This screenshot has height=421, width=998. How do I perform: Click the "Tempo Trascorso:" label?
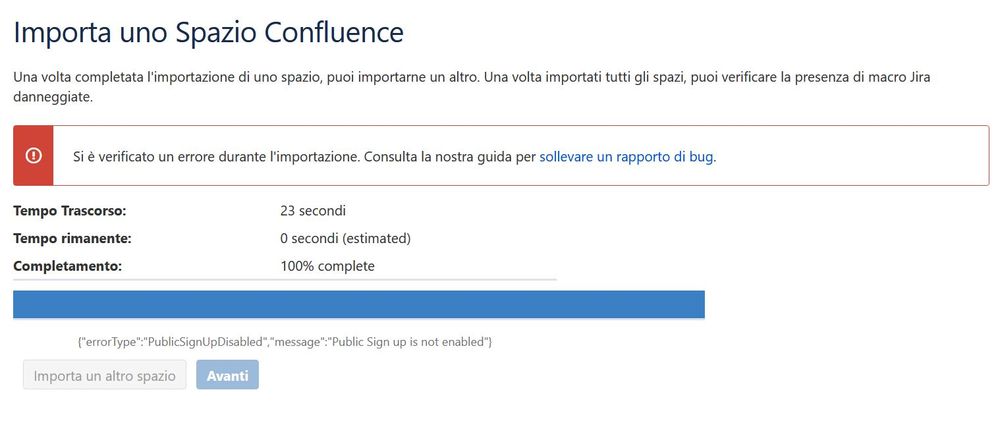(x=70, y=211)
